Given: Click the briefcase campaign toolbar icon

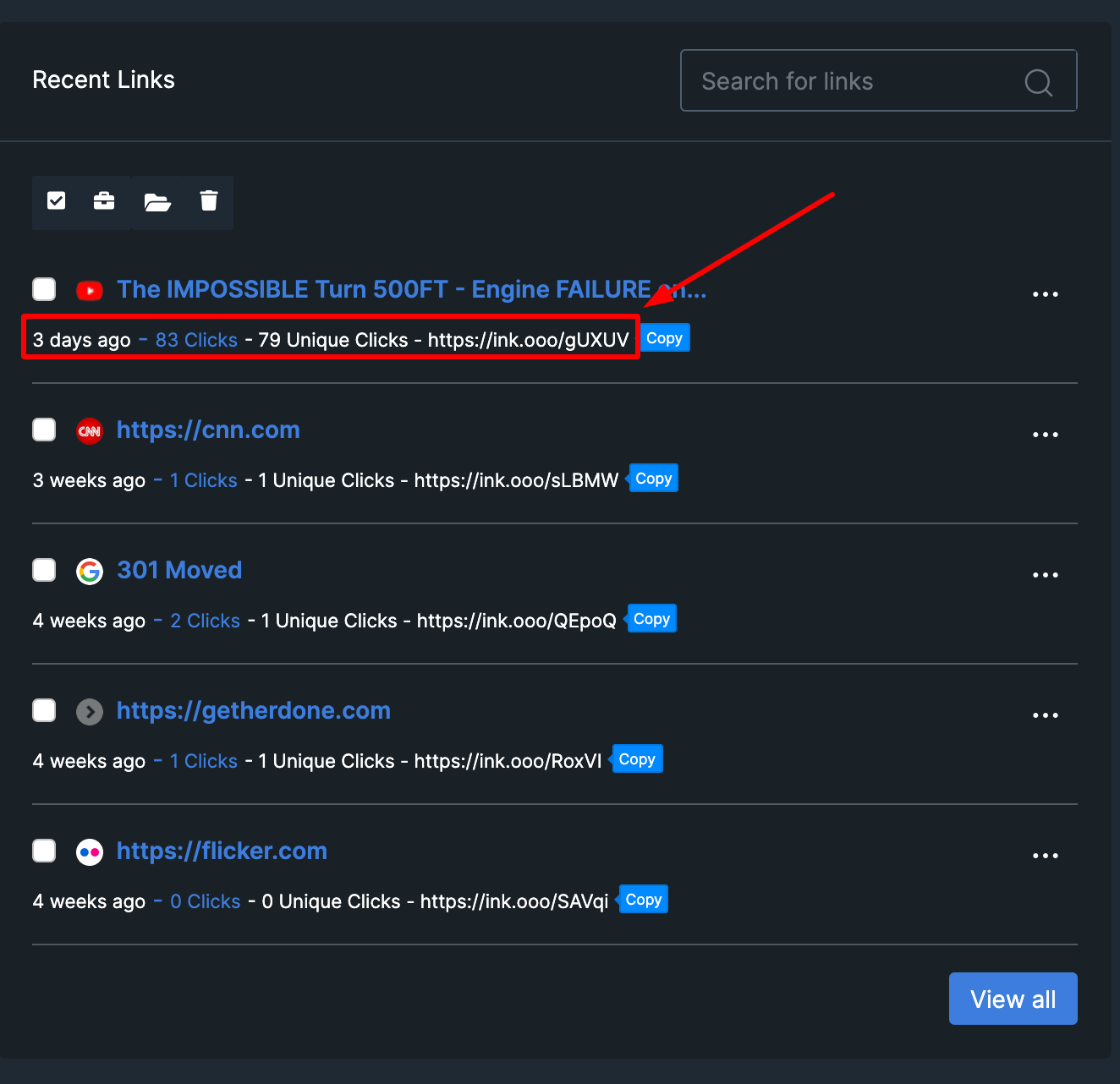Looking at the screenshot, I should click(104, 200).
